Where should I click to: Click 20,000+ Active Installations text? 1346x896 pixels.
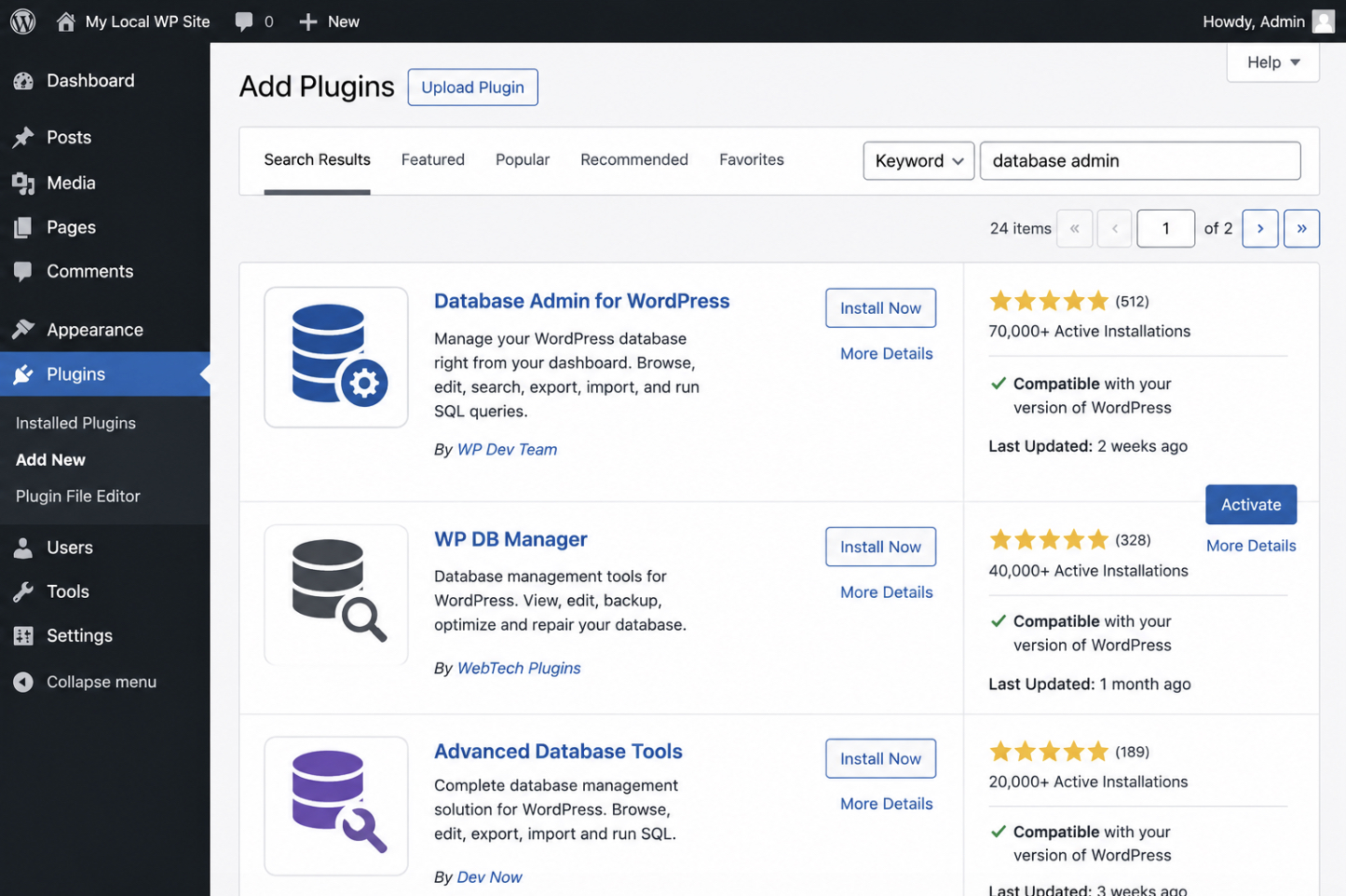1088,782
